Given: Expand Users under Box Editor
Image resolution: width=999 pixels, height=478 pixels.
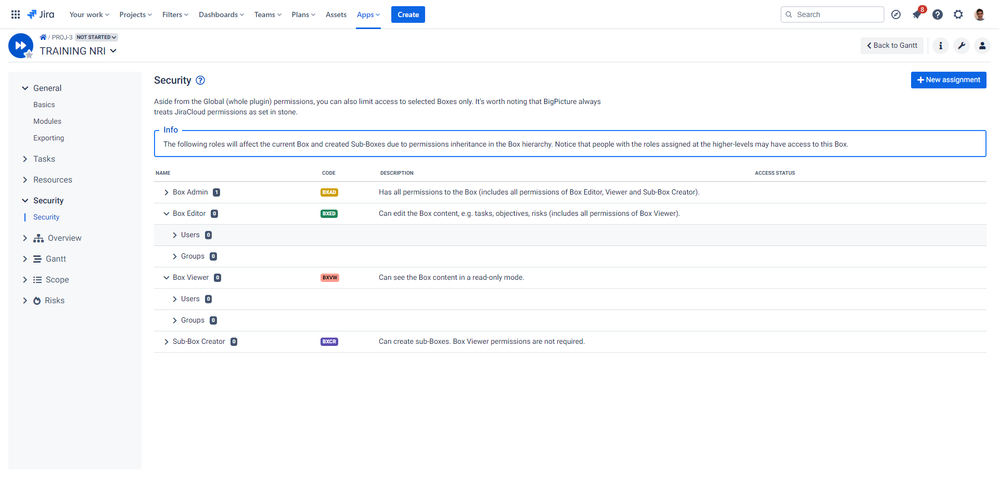Looking at the screenshot, I should 175,235.
